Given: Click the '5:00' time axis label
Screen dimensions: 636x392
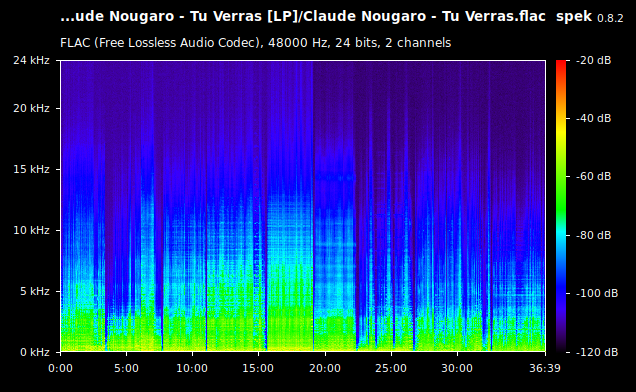Looking at the screenshot, I should pos(127,368).
